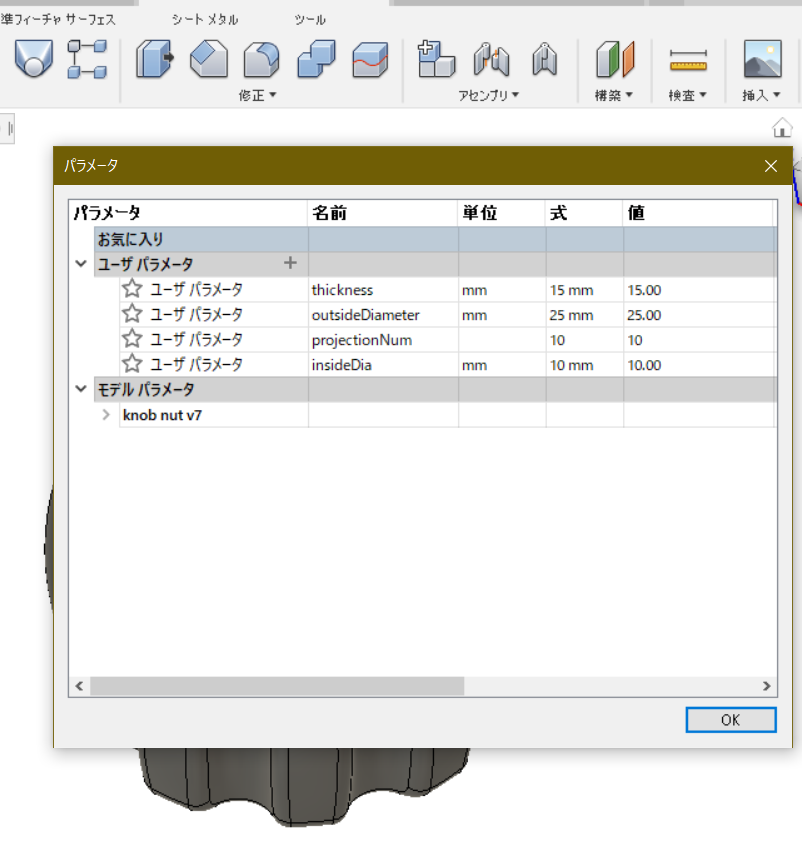Click the Split Face tool icon
Image resolution: width=802 pixels, height=842 pixels.
click(370, 59)
